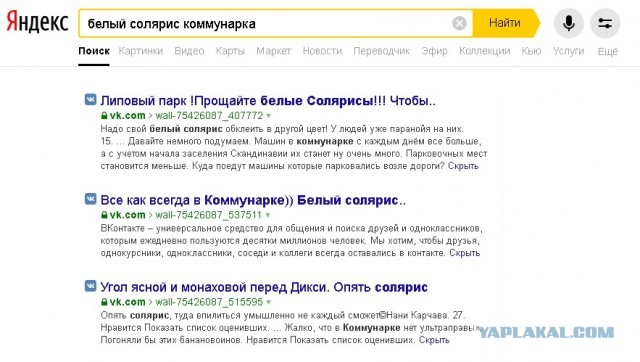The height and width of the screenshot is (362, 640).
Task: Click vk.com domain of second result
Action: (x=127, y=215)
